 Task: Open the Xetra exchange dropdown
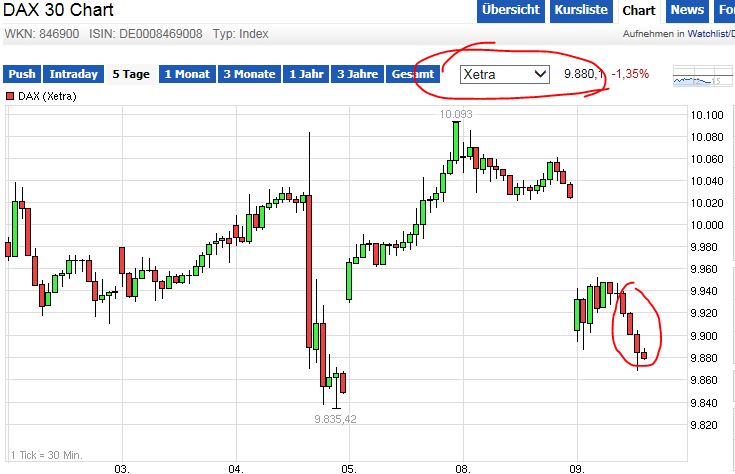click(x=504, y=74)
